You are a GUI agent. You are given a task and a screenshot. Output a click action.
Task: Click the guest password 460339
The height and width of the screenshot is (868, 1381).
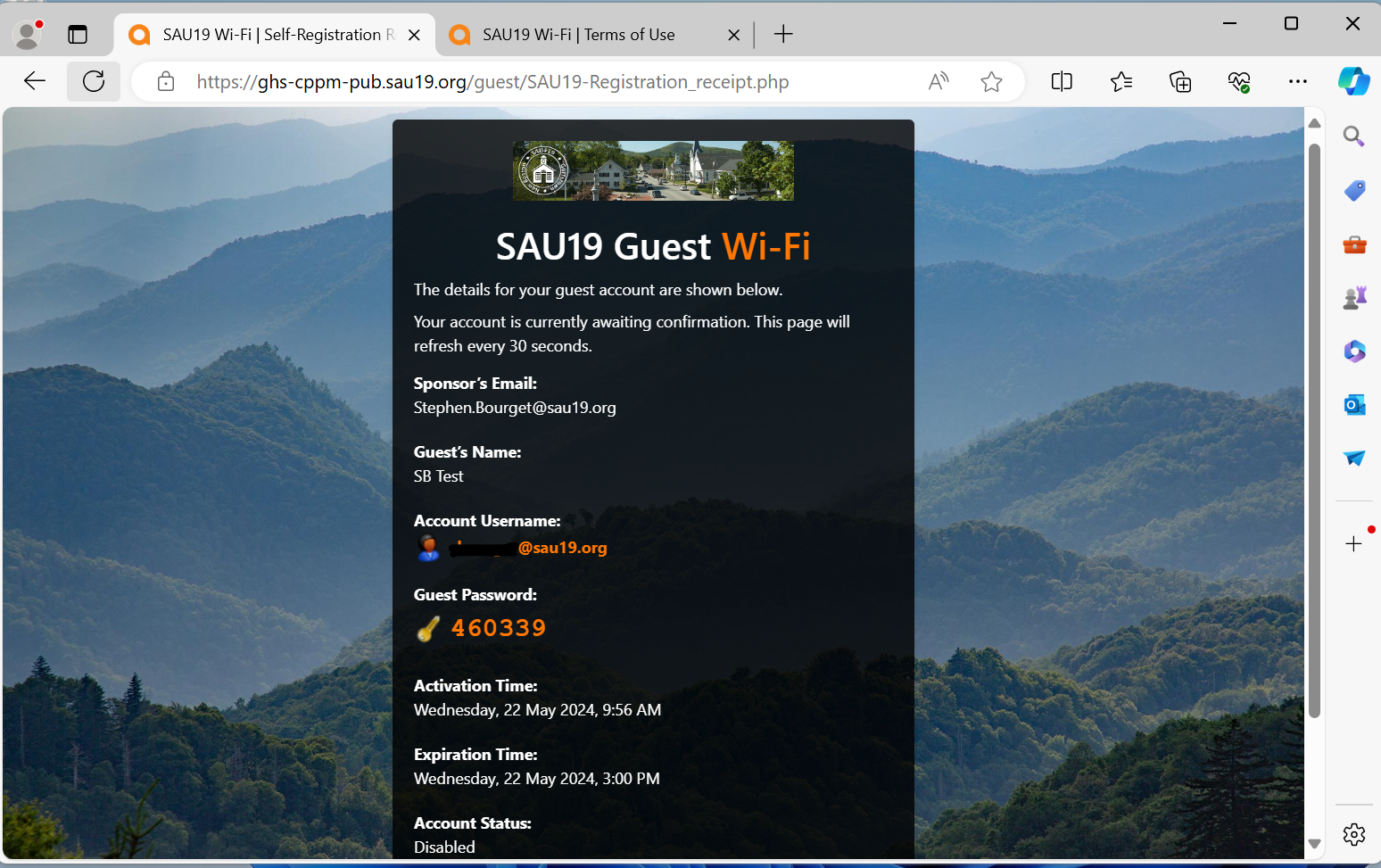pyautogui.click(x=499, y=628)
